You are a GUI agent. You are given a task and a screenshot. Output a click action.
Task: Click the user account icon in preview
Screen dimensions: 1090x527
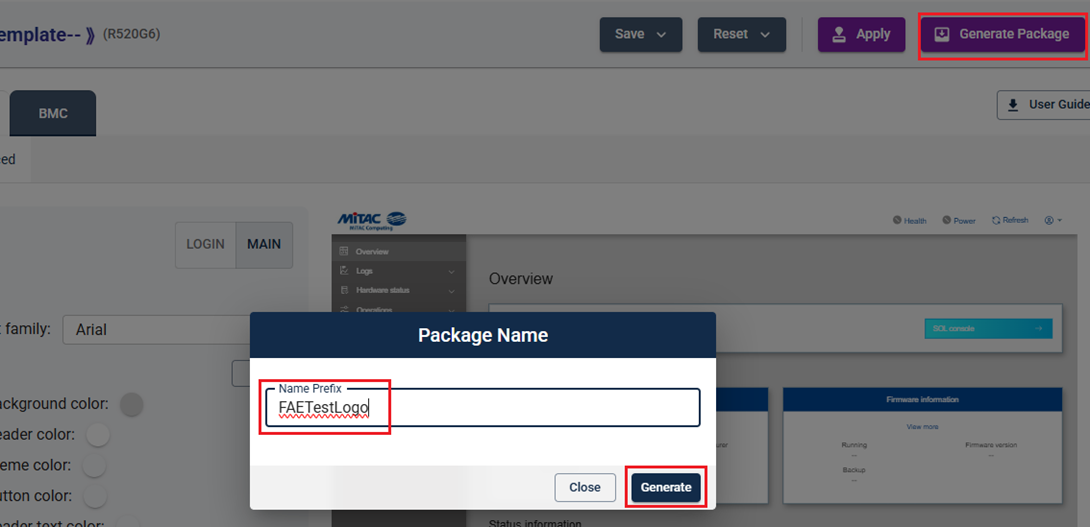(1050, 220)
